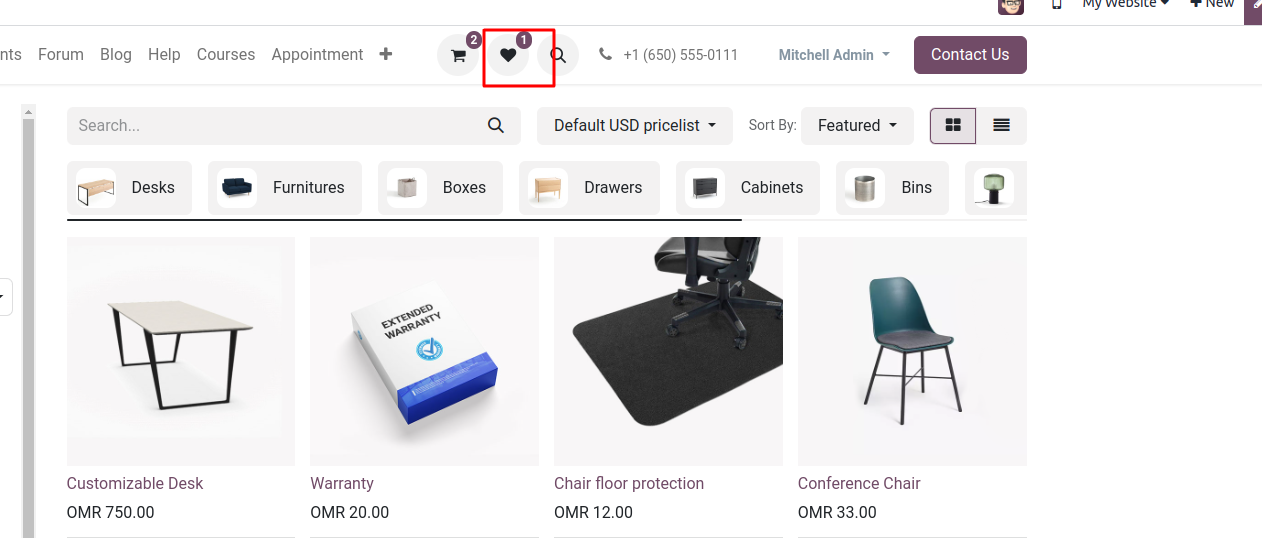This screenshot has height=538, width=1262.
Task: Open the Conference Chair product image
Action: pyautogui.click(x=912, y=351)
